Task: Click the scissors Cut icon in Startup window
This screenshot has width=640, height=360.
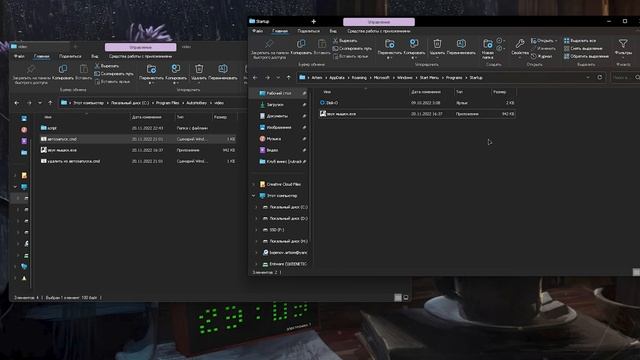Action: (335, 41)
